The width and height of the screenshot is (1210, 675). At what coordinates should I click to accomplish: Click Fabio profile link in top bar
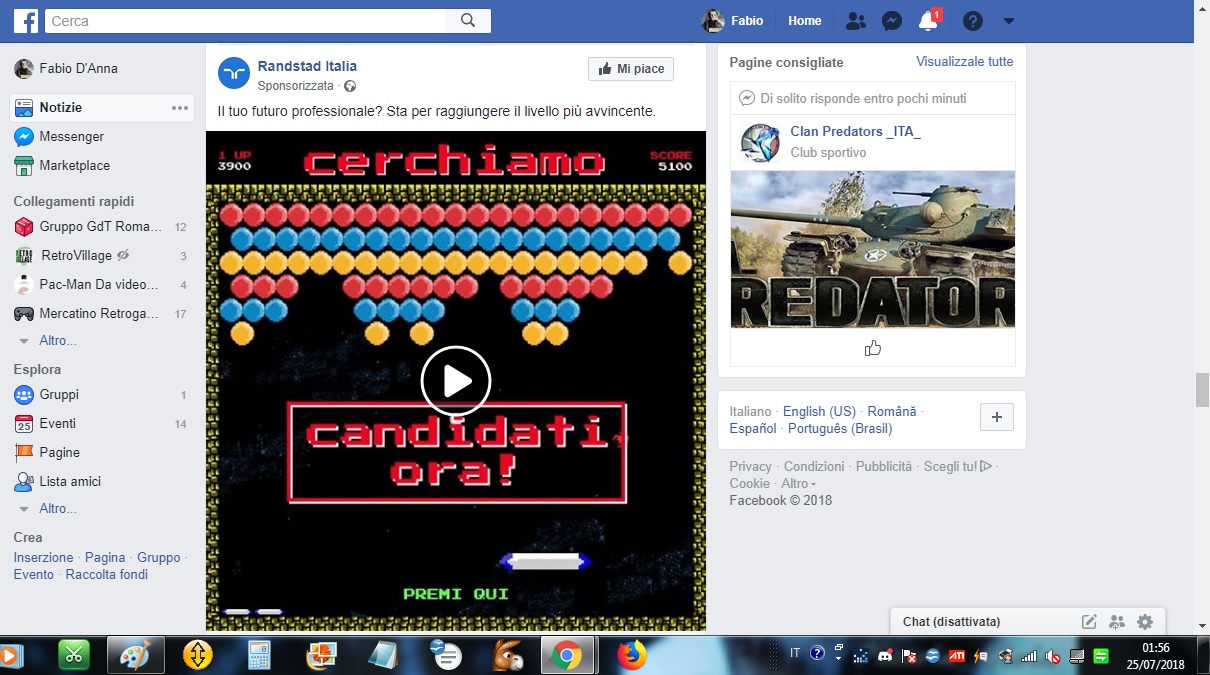point(734,21)
